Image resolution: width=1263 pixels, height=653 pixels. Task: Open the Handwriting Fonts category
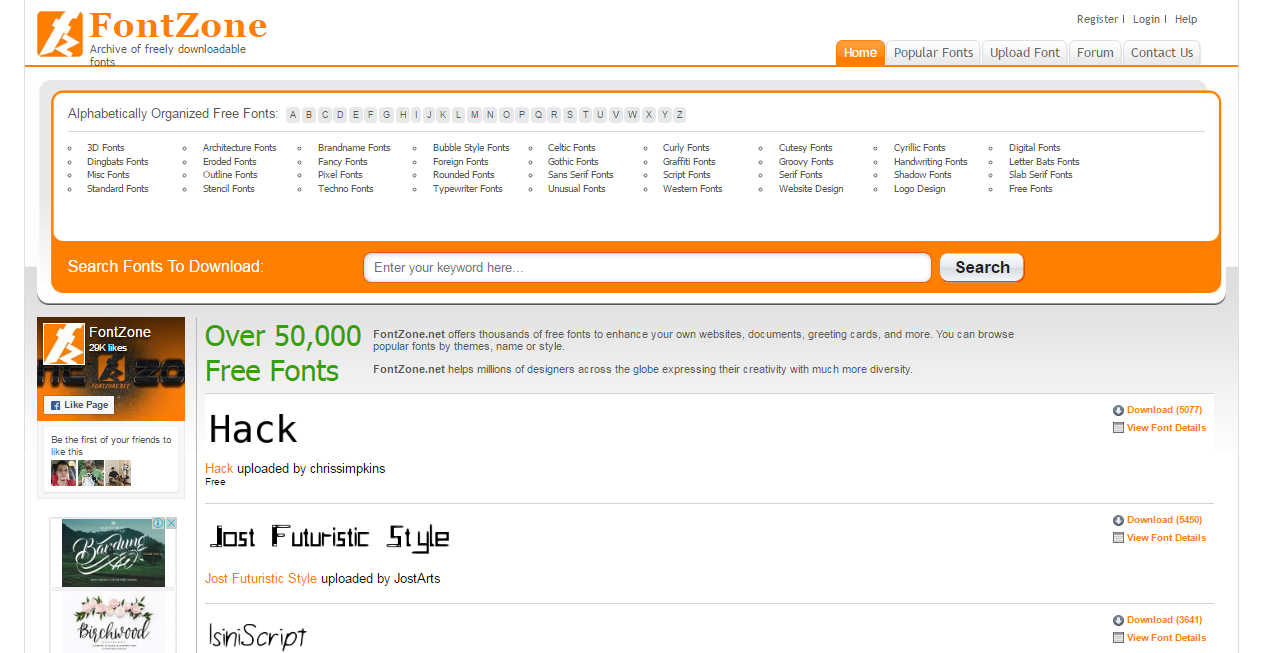tap(931, 162)
